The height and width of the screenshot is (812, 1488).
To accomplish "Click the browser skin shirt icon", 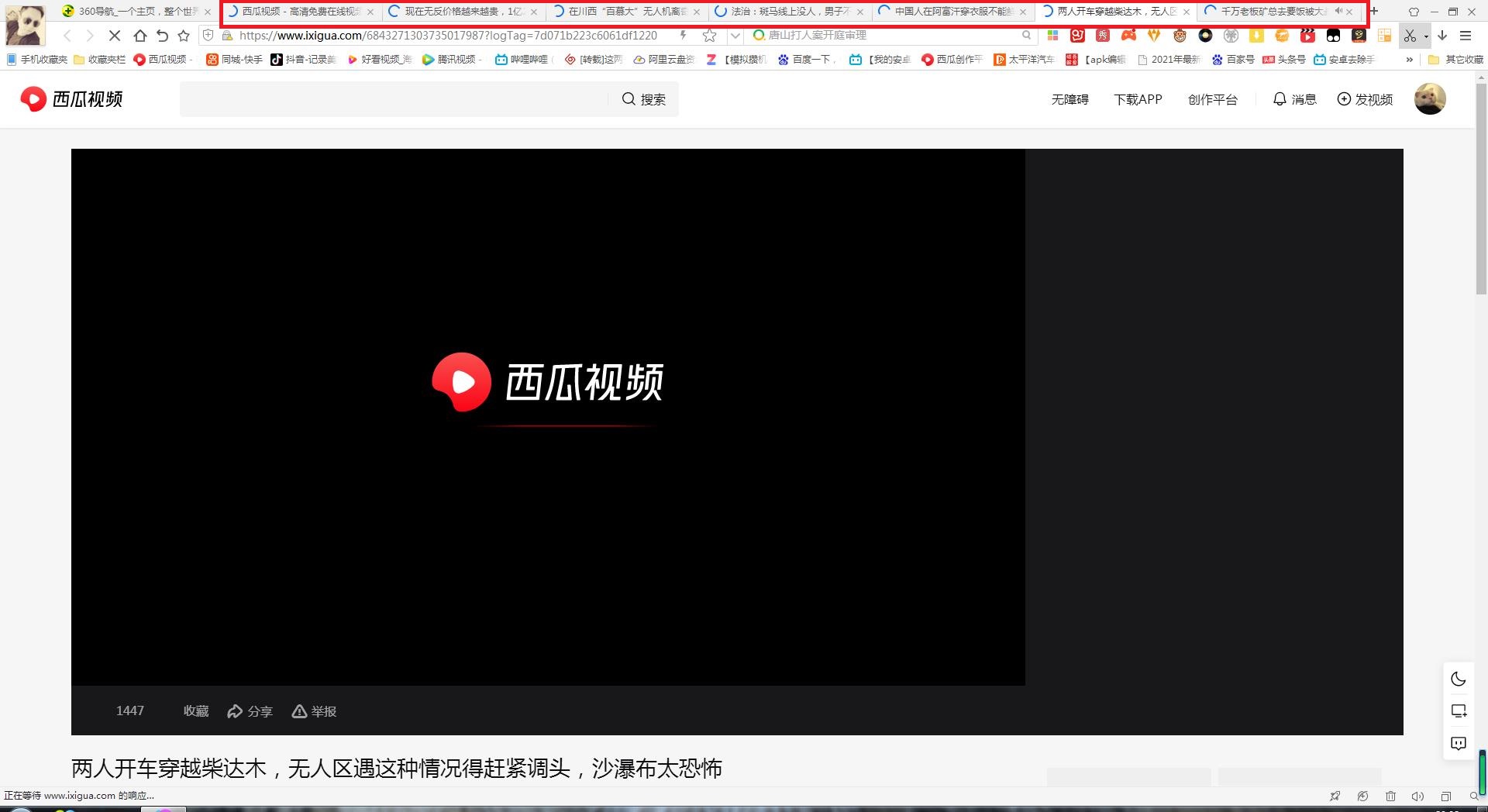I will pyautogui.click(x=1414, y=12).
